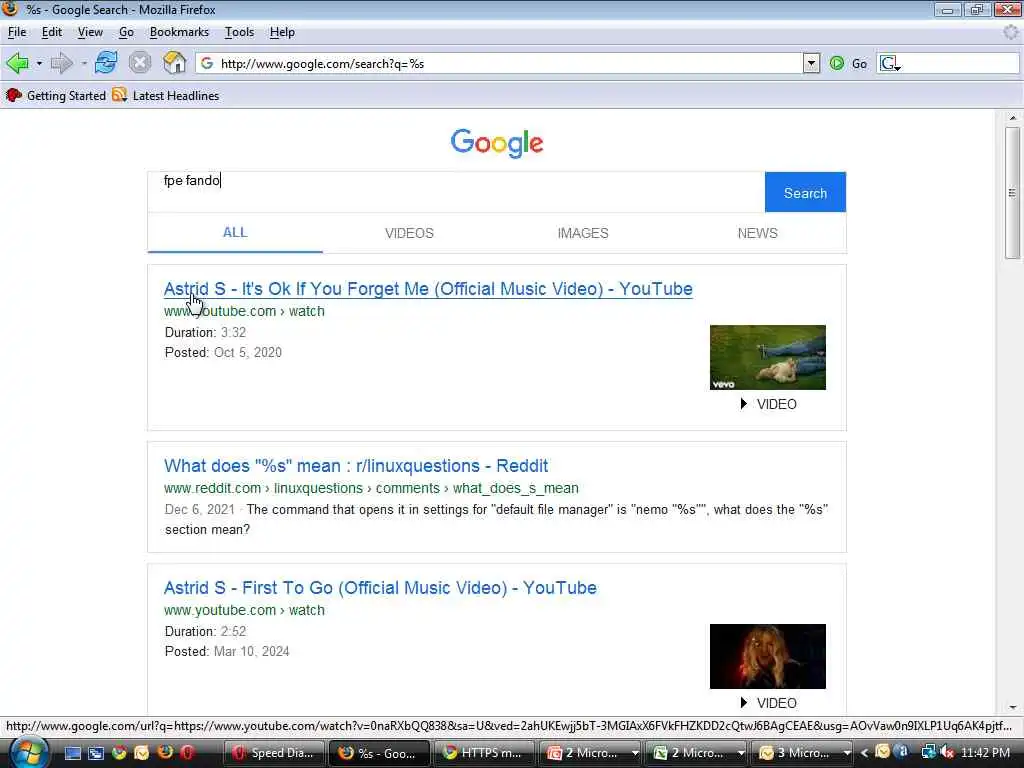Image resolution: width=1024 pixels, height=768 pixels.
Task: Select the ALL results tab
Action: (x=235, y=232)
